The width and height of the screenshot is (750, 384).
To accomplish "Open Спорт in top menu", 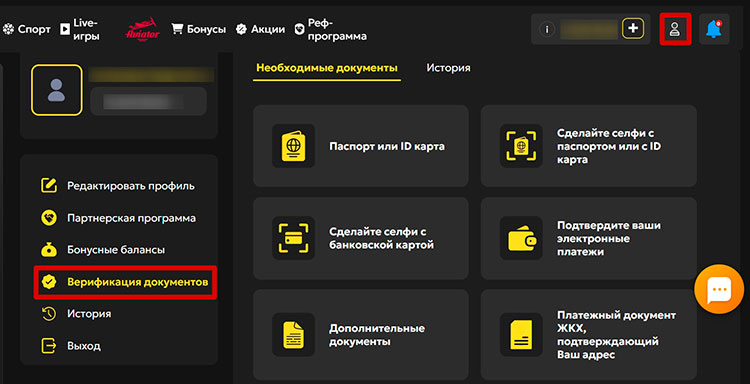I will pyautogui.click(x=34, y=30).
